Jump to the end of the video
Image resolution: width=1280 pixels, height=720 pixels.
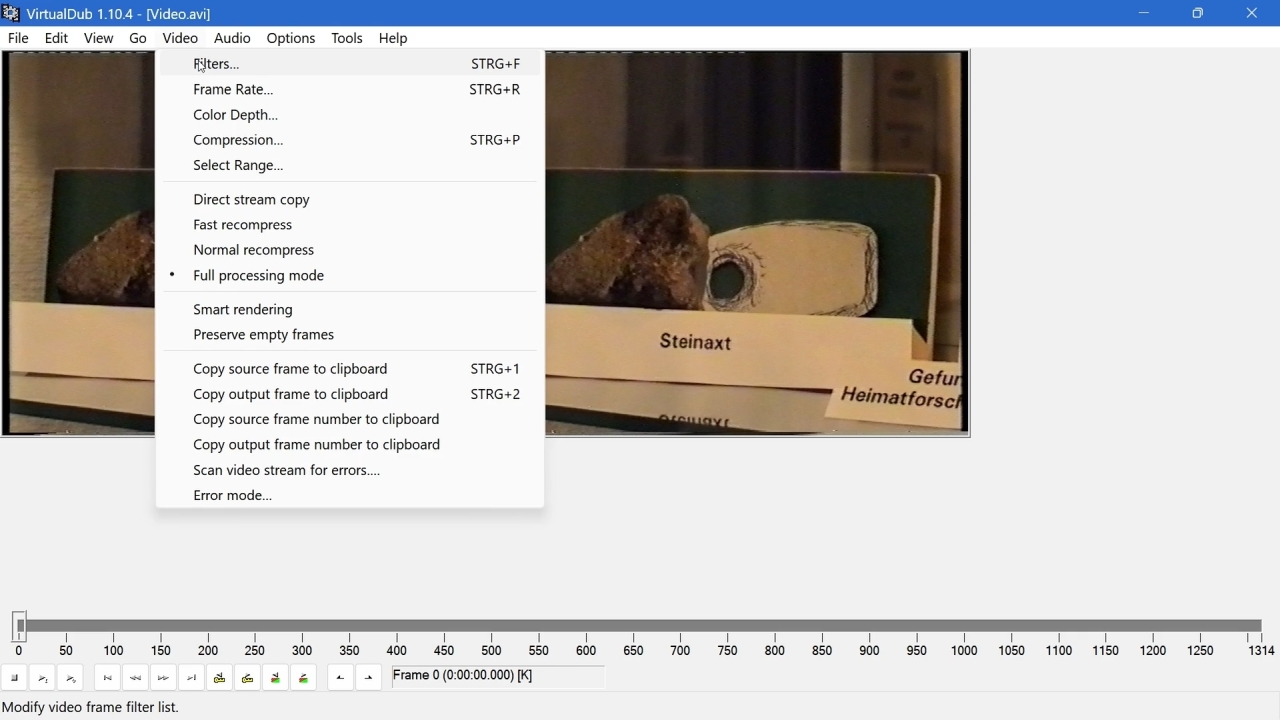tap(192, 678)
